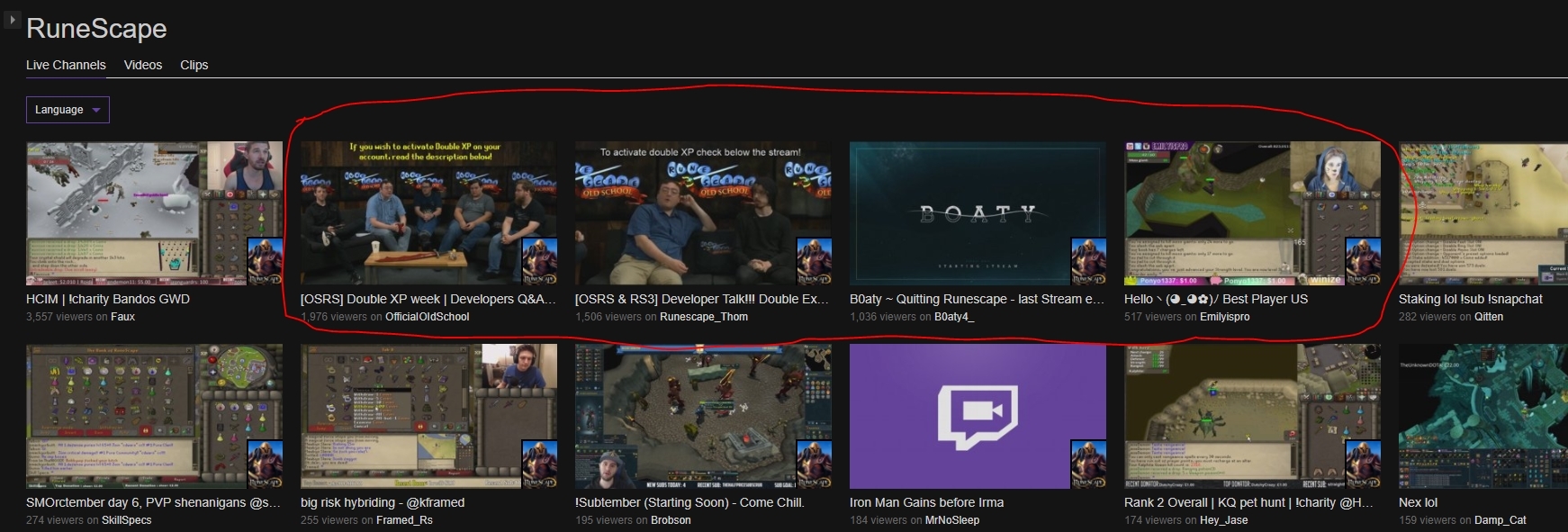The height and width of the screenshot is (532, 1568).
Task: Click the Emilyispro channel name
Action: pos(1224,317)
